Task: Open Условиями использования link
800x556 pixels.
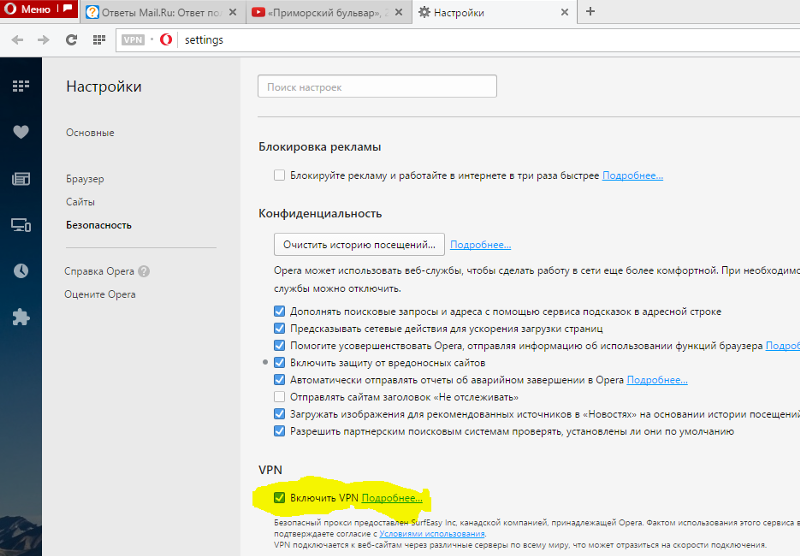Action: tap(432, 534)
